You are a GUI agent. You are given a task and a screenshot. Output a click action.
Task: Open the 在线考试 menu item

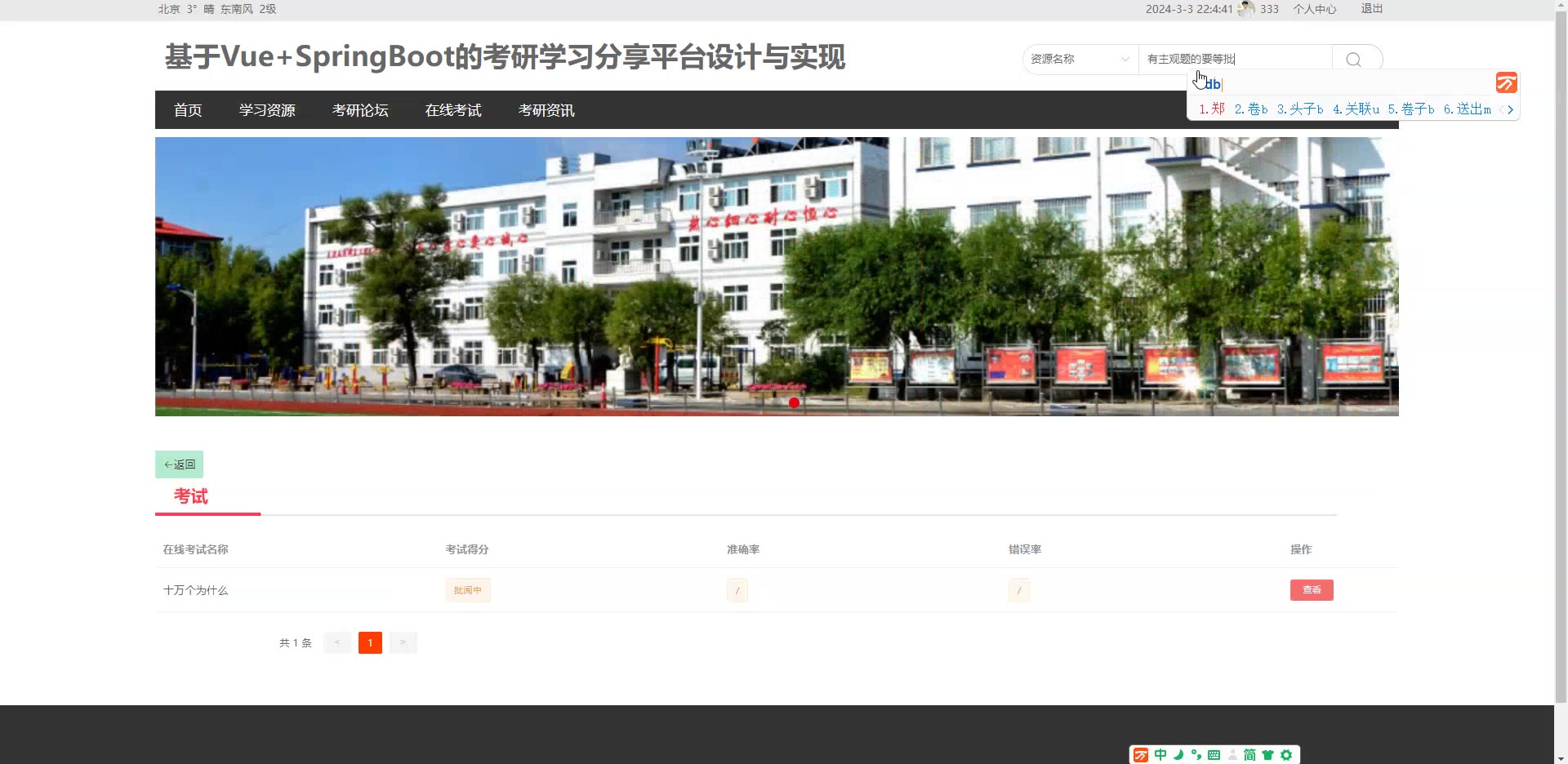click(x=453, y=110)
